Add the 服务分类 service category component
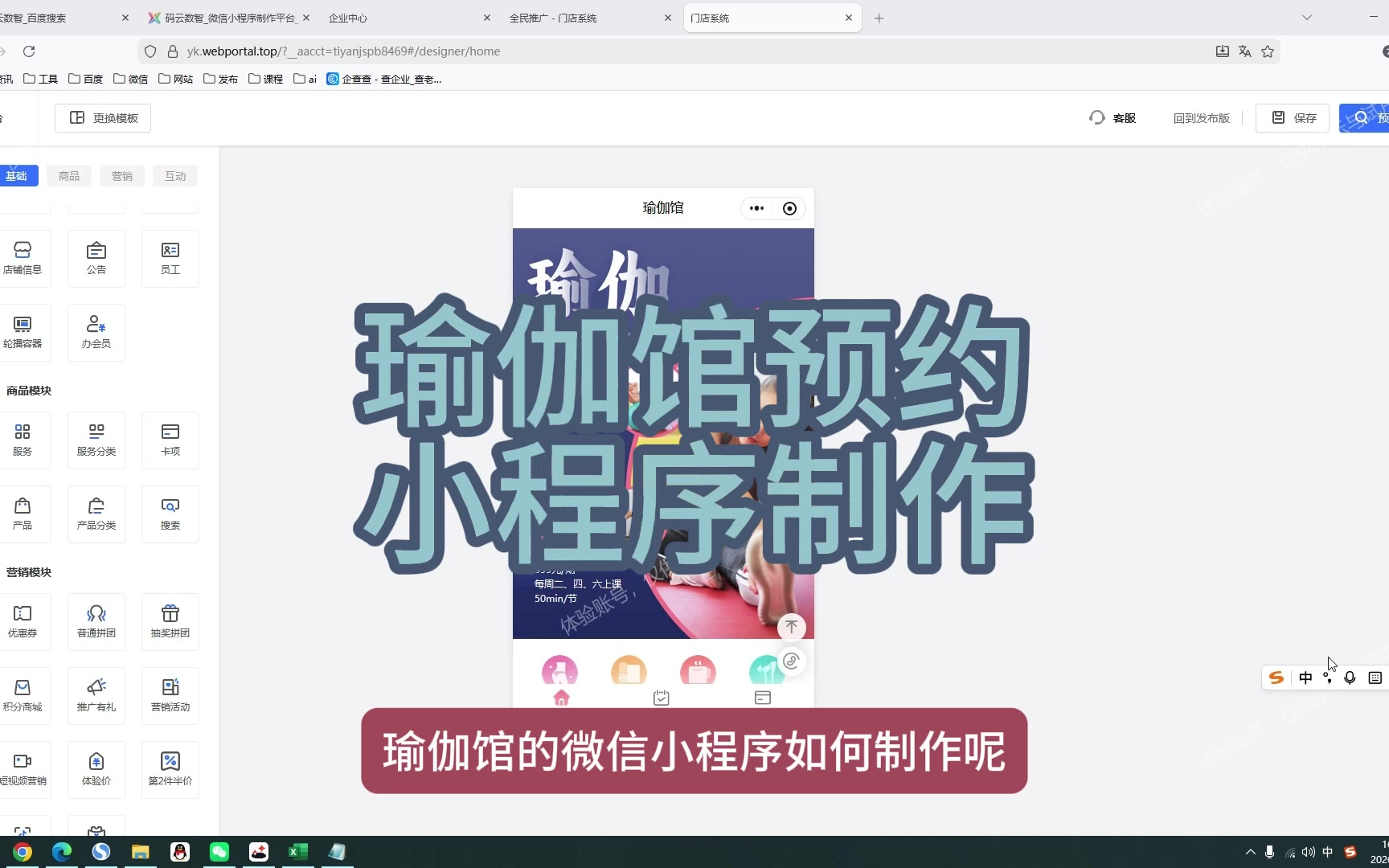Image resolution: width=1389 pixels, height=868 pixels. pos(96,440)
